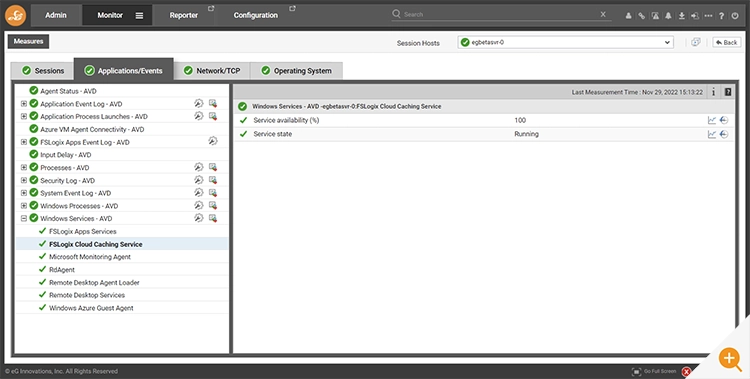The image size is (750, 379).
Task: Click the magnifier search icon
Action: point(396,14)
